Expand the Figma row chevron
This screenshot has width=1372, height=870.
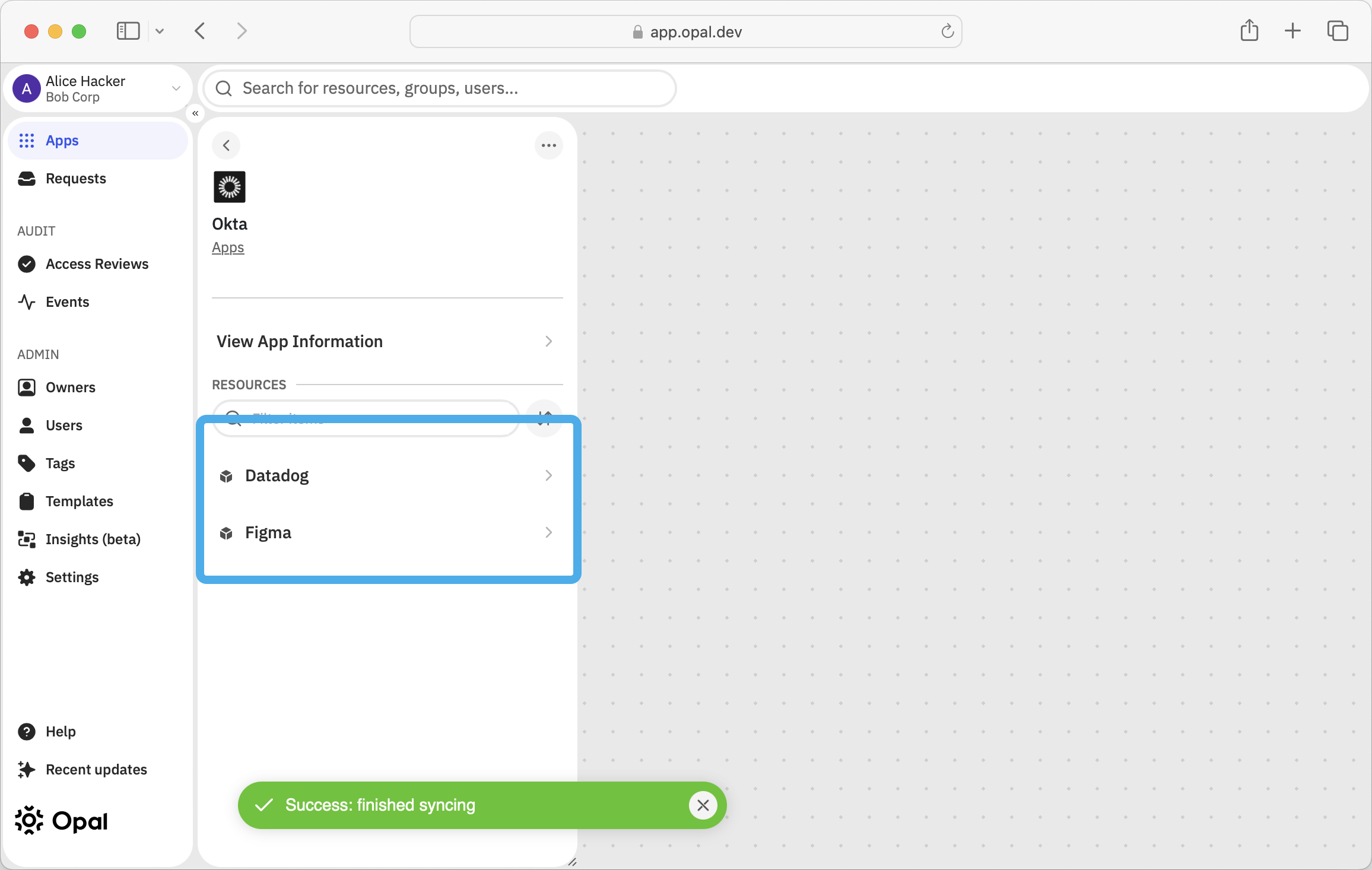click(549, 533)
